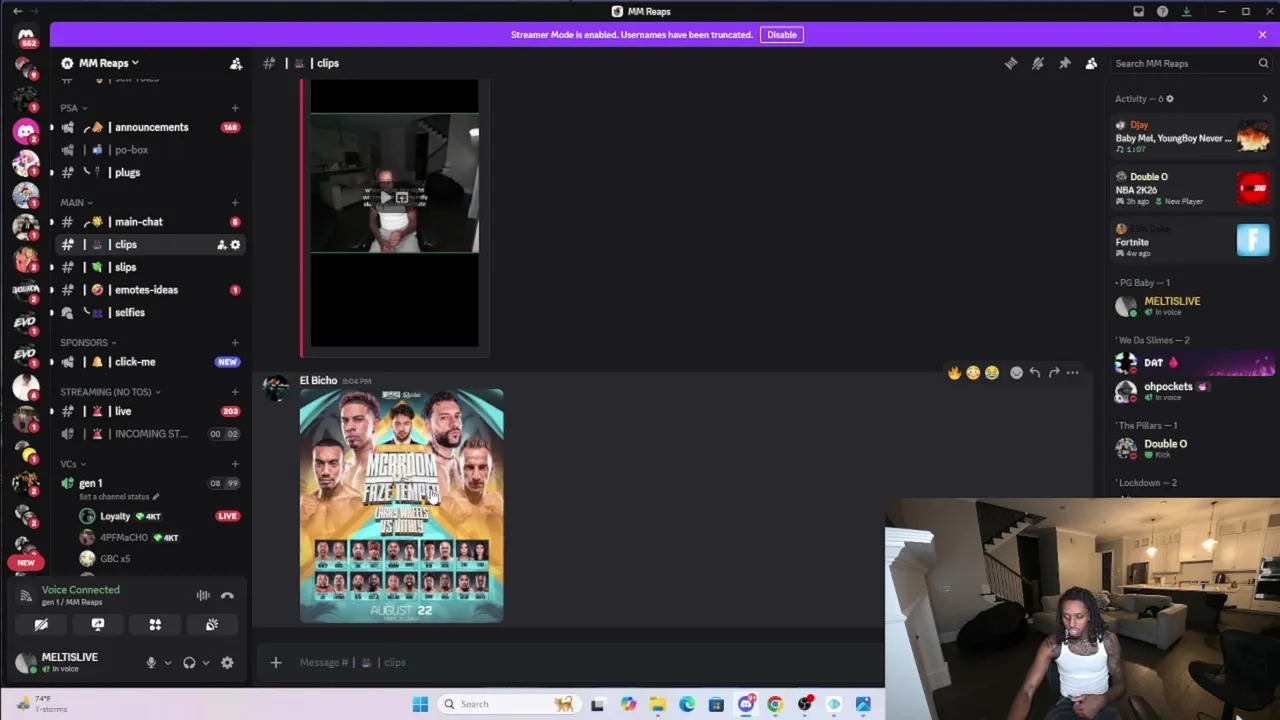Open the Discord inbox

click(1138, 11)
